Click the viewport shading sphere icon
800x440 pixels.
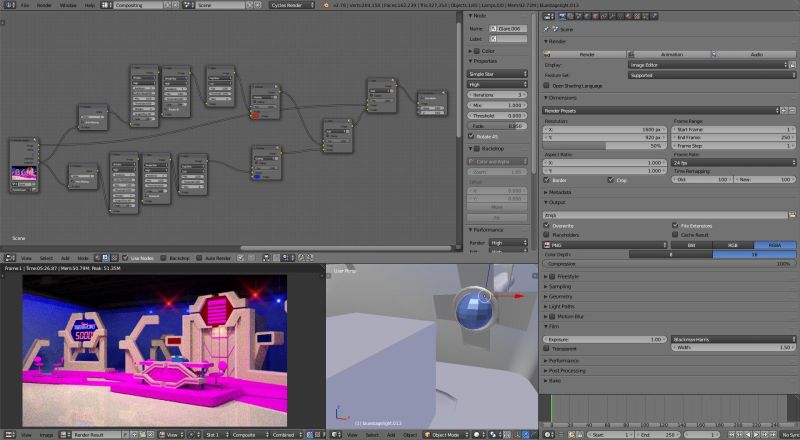click(x=477, y=435)
